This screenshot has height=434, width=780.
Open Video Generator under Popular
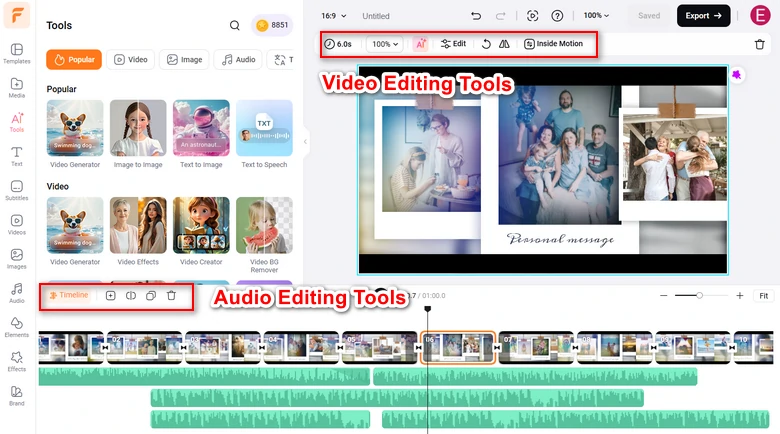(75, 134)
